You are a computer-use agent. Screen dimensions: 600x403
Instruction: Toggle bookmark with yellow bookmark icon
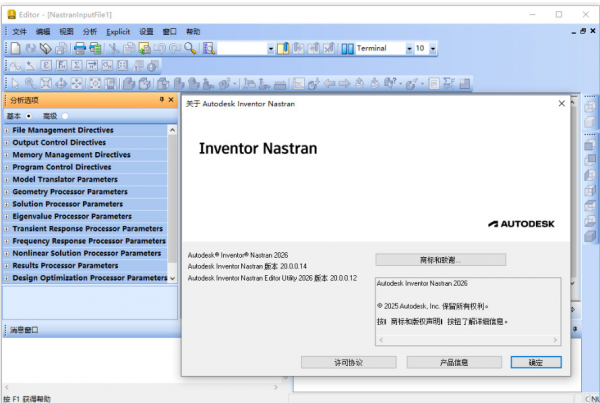click(283, 48)
